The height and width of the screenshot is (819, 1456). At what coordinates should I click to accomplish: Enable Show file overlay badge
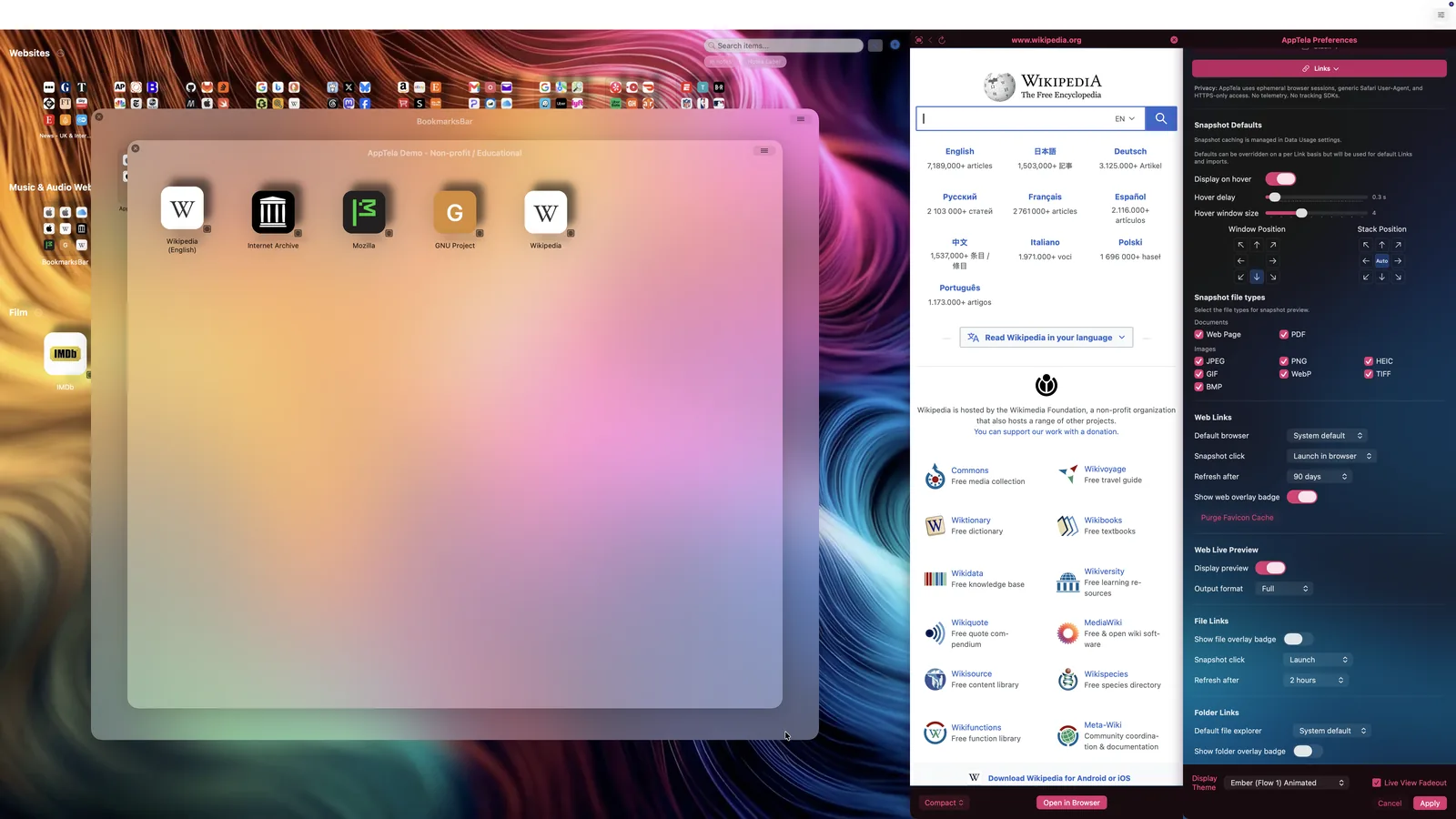(1296, 639)
